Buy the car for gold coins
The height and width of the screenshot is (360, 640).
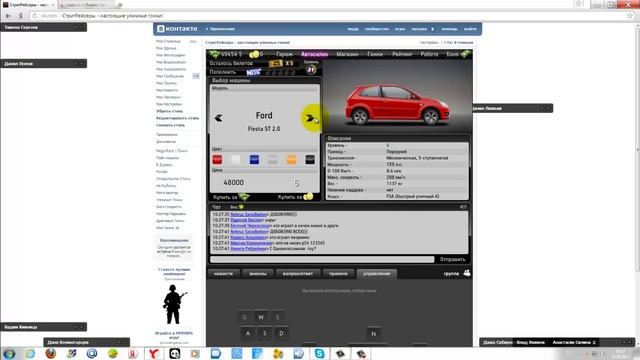click(x=295, y=197)
